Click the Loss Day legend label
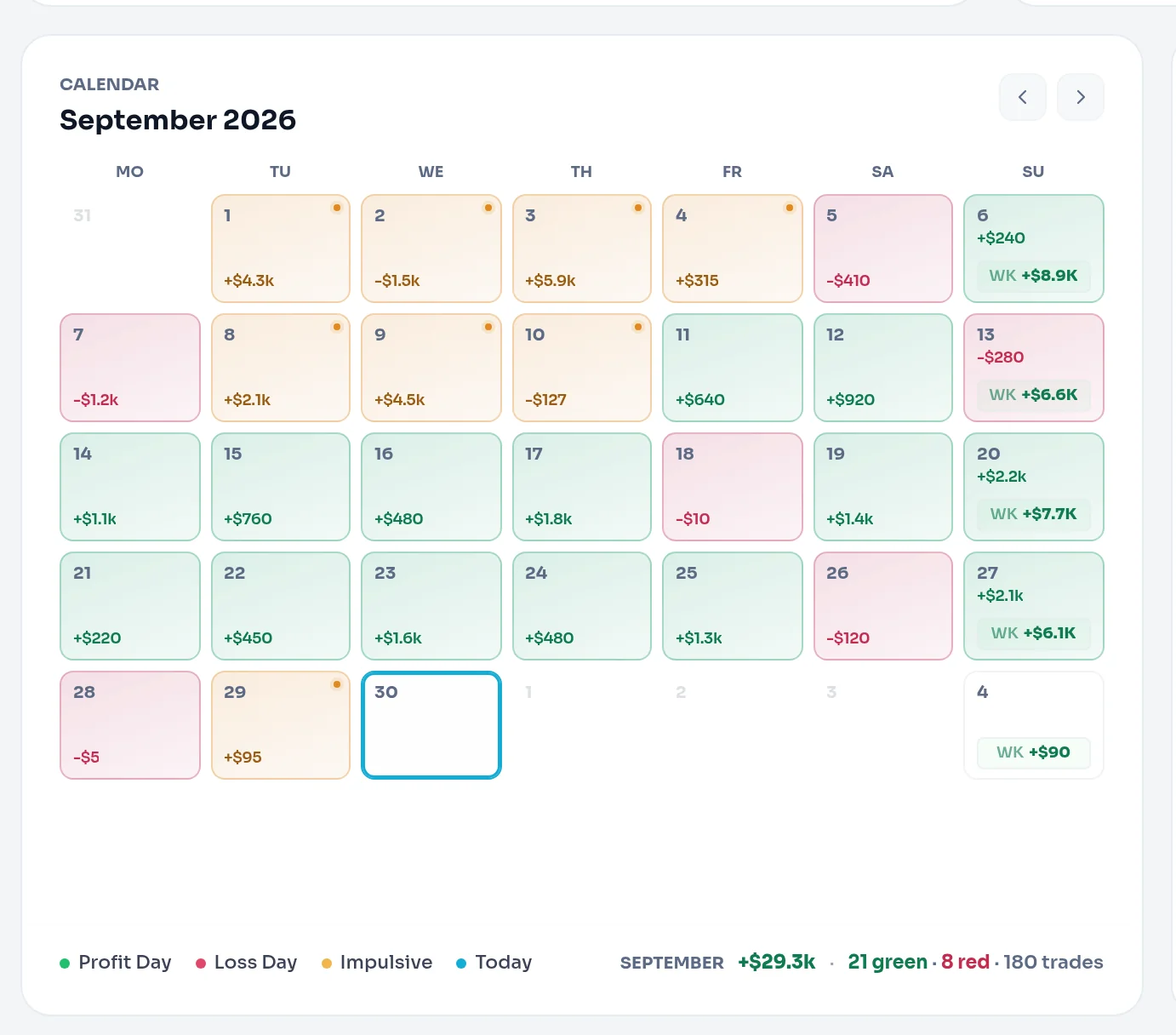The height and width of the screenshot is (1035, 1176). click(x=255, y=963)
